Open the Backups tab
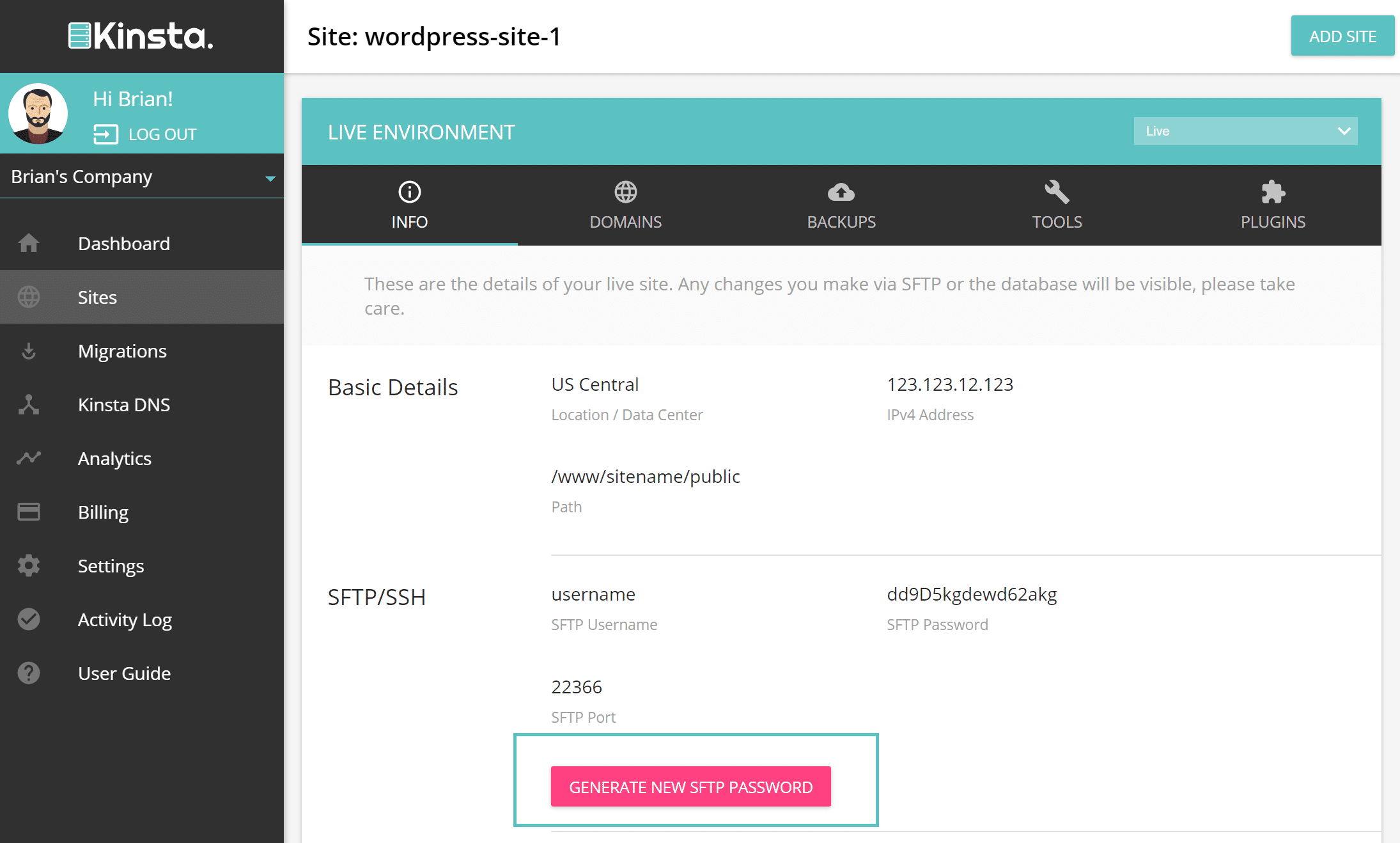This screenshot has width=1400, height=843. click(841, 205)
